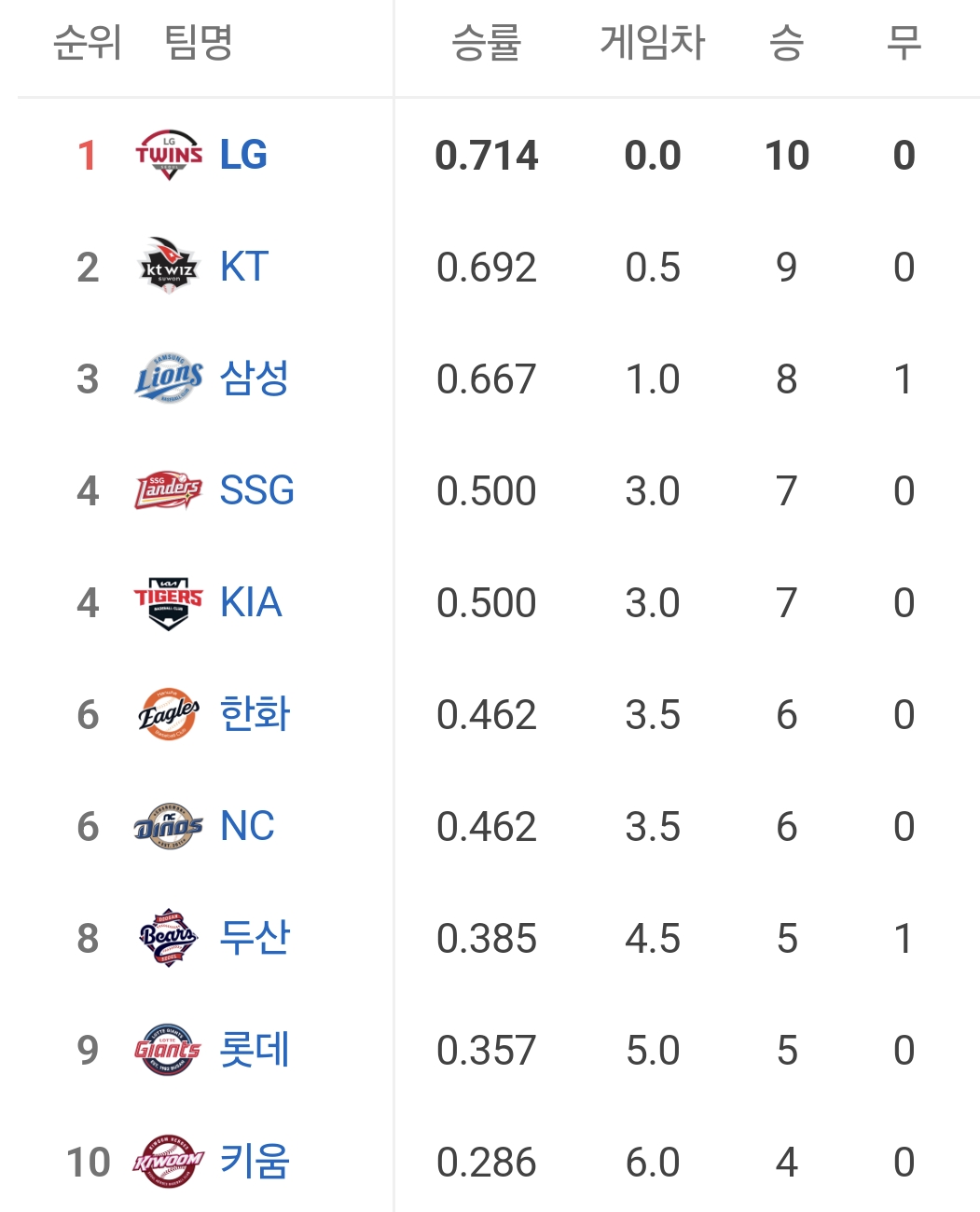Open the SSG team name link
This screenshot has width=980, height=1212.
[x=257, y=490]
